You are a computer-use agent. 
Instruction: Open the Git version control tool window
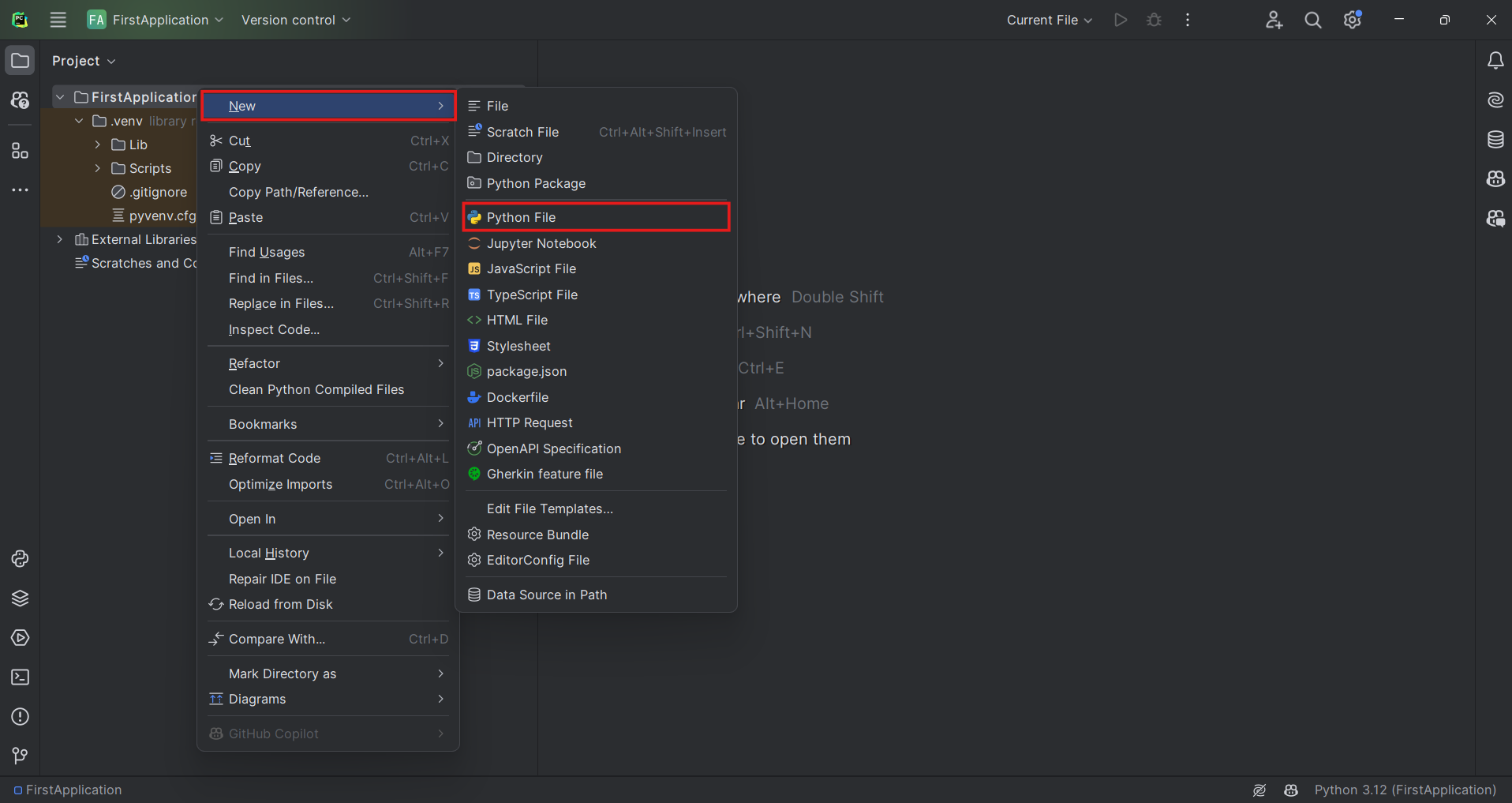tap(20, 756)
